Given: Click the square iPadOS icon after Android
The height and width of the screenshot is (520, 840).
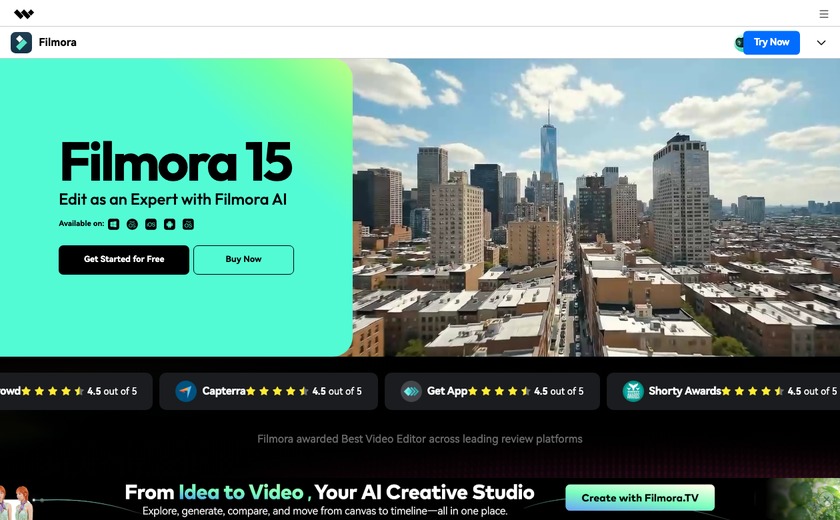Looking at the screenshot, I should 188,224.
